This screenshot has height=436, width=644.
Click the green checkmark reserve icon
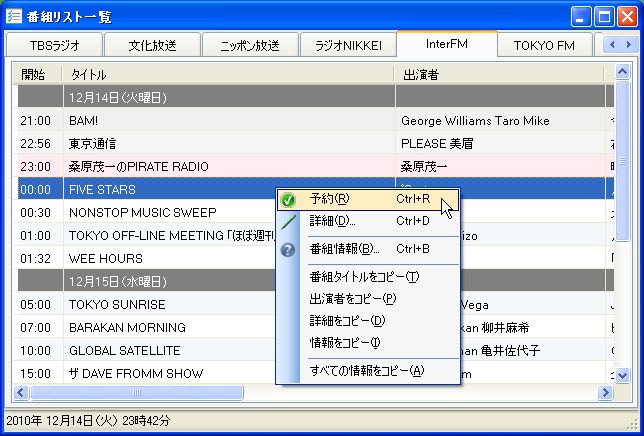click(288, 199)
